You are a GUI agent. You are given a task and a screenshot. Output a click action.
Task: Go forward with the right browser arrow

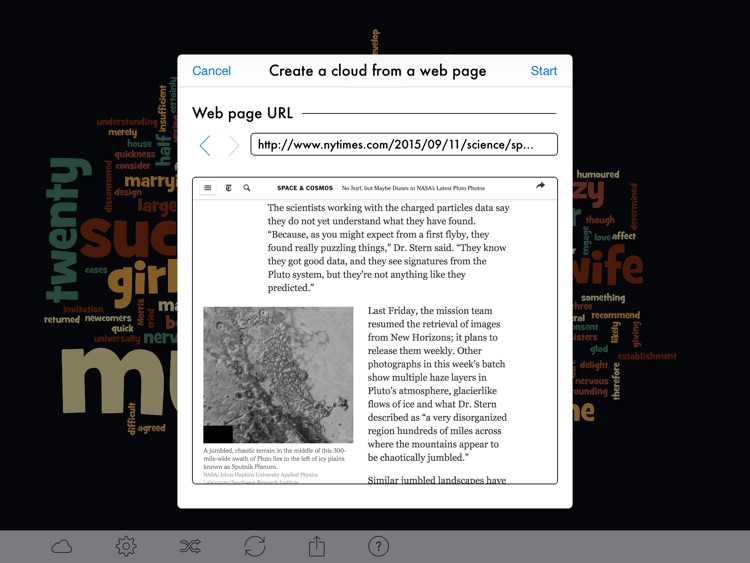[233, 145]
